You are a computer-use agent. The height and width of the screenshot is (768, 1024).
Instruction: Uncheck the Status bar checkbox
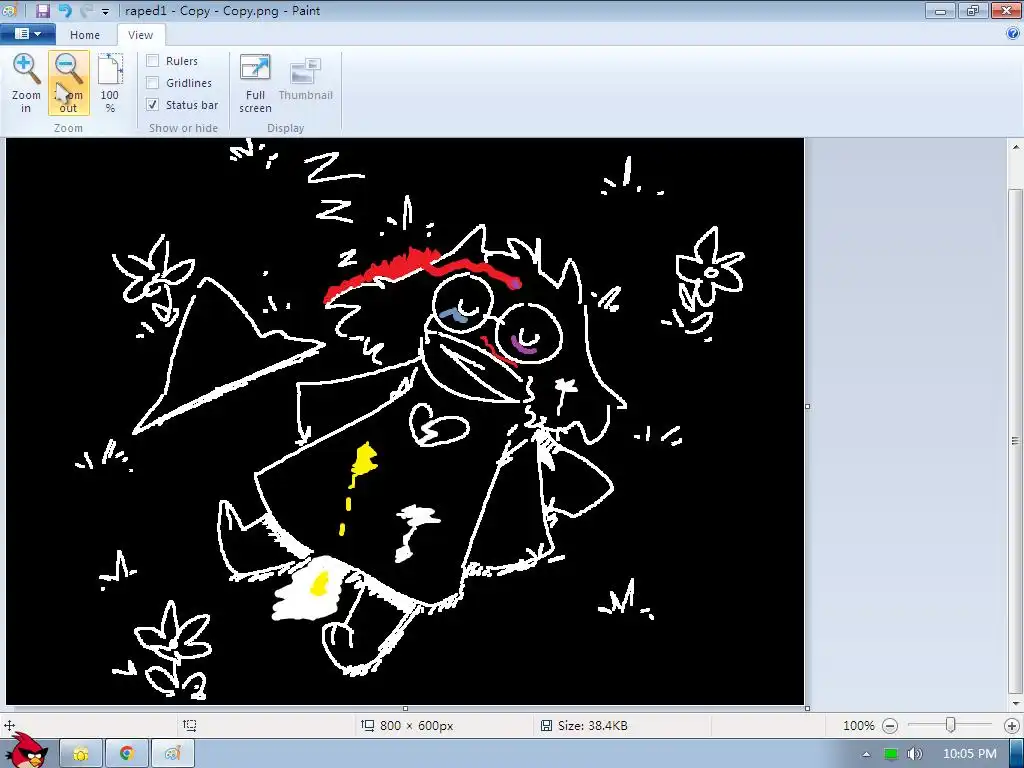click(x=152, y=104)
